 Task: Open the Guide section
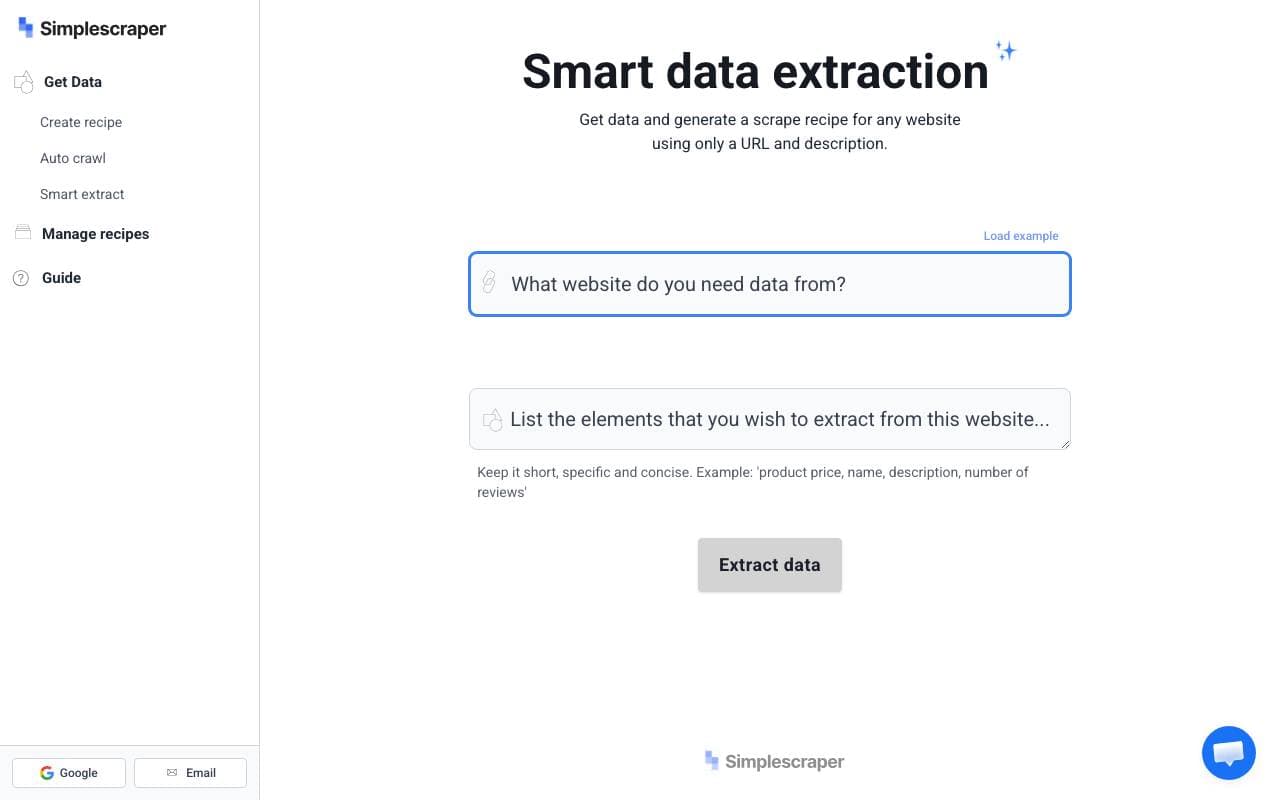pos(61,278)
